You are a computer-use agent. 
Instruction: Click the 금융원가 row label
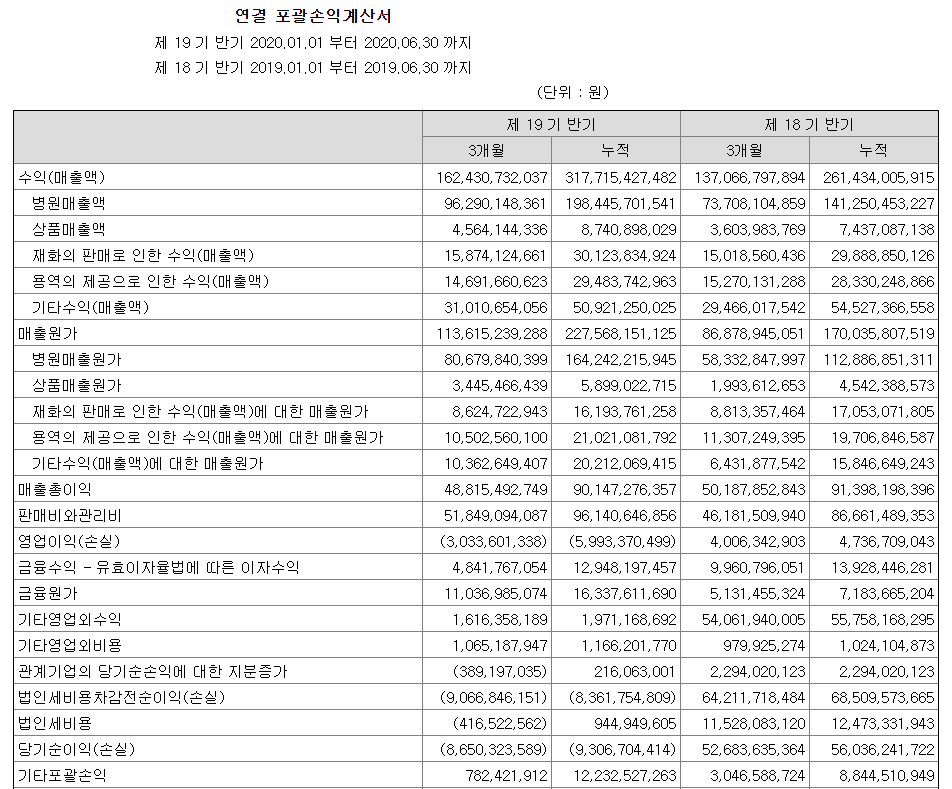(48, 594)
